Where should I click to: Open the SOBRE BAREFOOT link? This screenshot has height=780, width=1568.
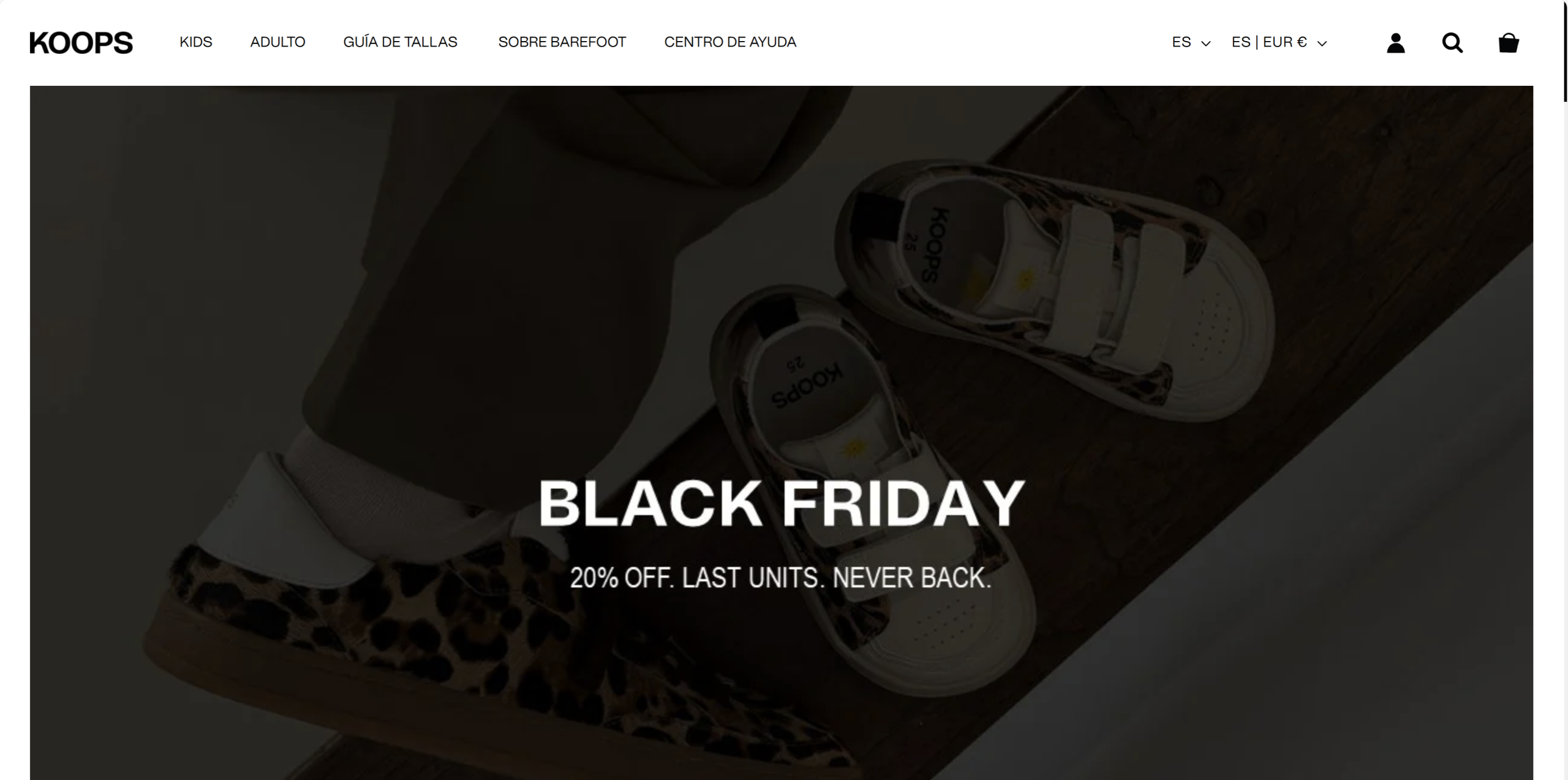click(562, 42)
